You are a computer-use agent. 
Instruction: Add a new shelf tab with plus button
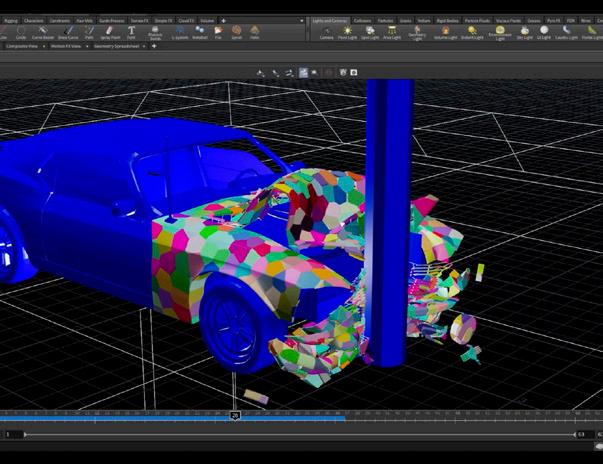click(223, 20)
